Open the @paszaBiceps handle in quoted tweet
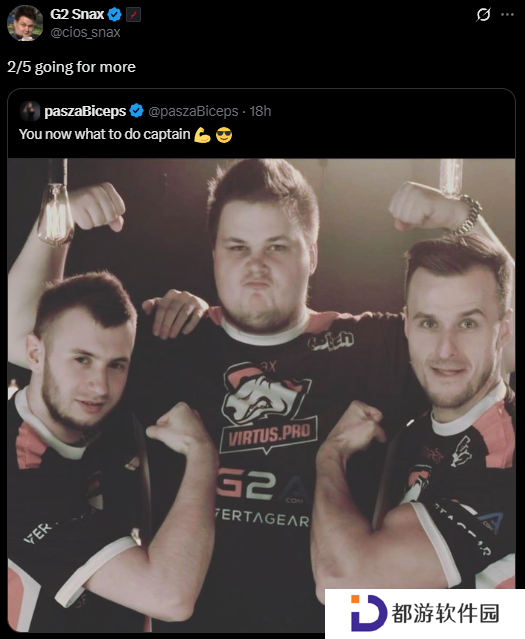Viewport: 525px width, 639px height. (x=193, y=111)
